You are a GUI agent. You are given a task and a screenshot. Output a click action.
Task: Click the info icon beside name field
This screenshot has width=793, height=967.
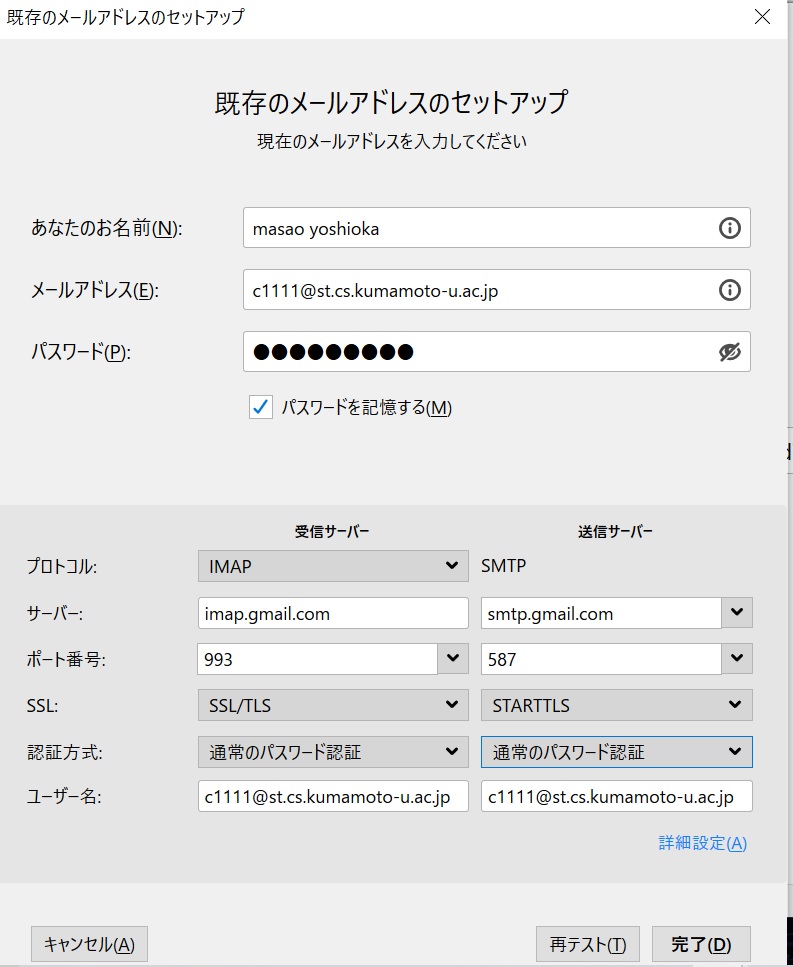(x=729, y=228)
